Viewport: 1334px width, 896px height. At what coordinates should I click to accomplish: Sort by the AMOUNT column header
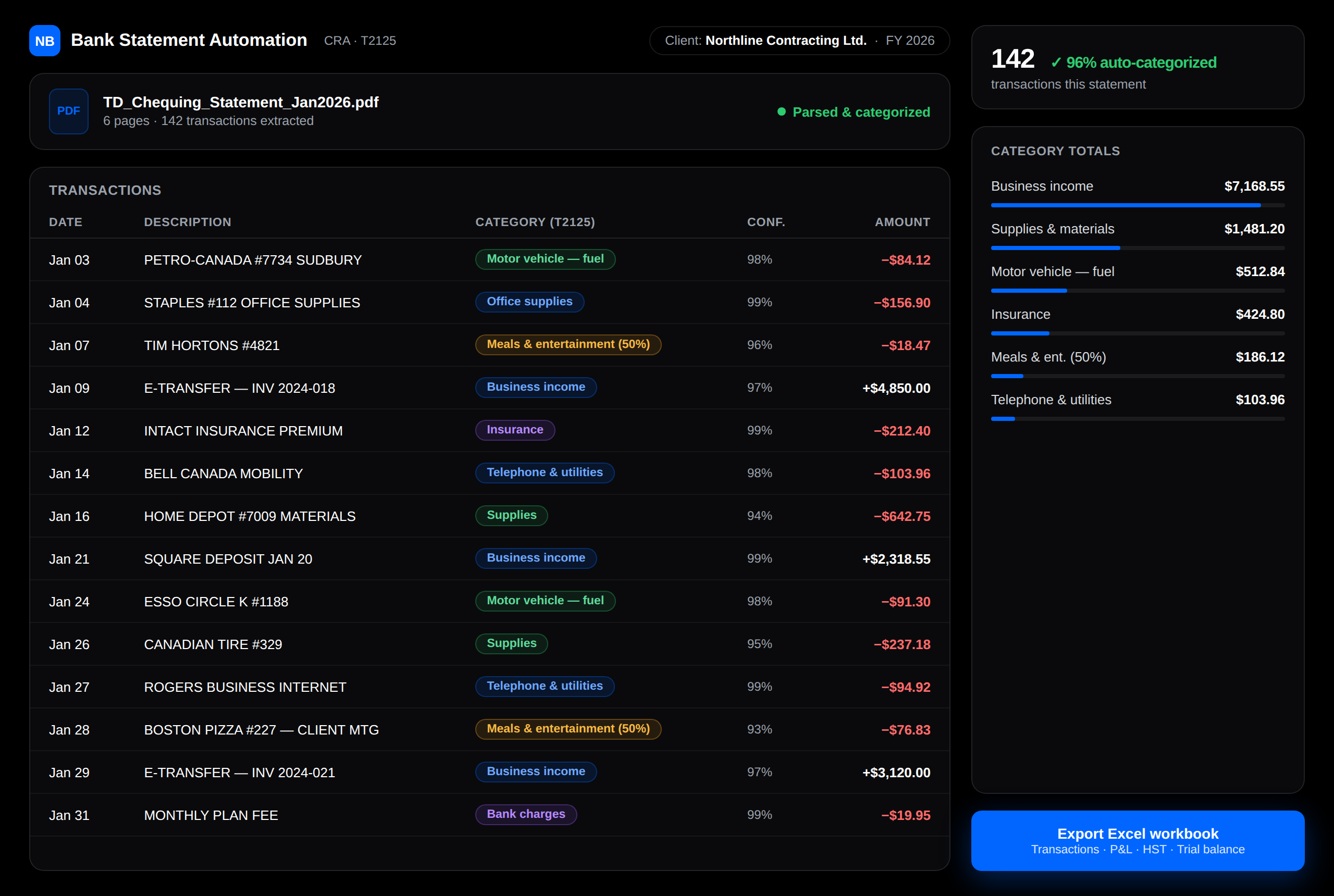click(x=903, y=222)
